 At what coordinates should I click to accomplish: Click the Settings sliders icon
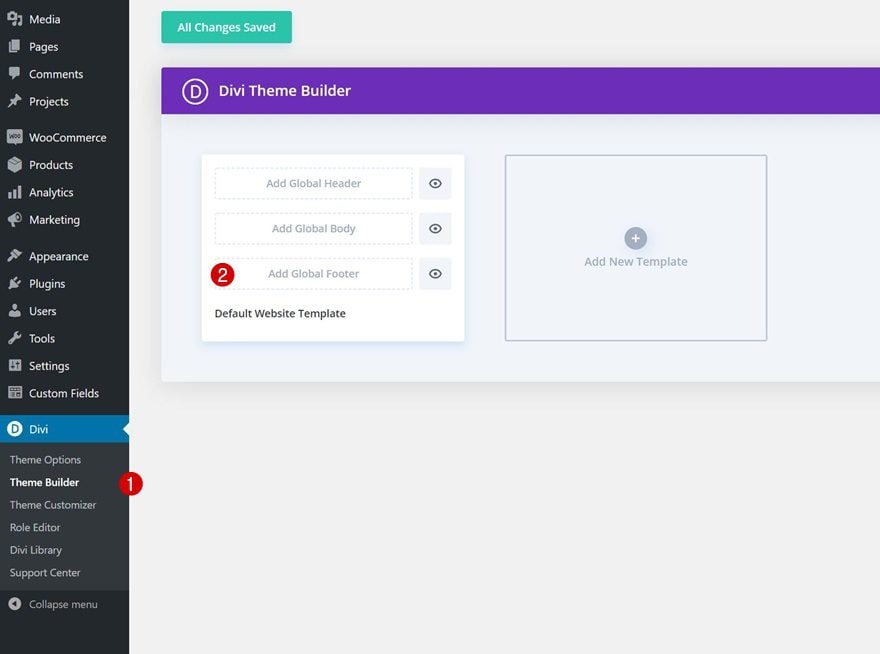click(15, 365)
